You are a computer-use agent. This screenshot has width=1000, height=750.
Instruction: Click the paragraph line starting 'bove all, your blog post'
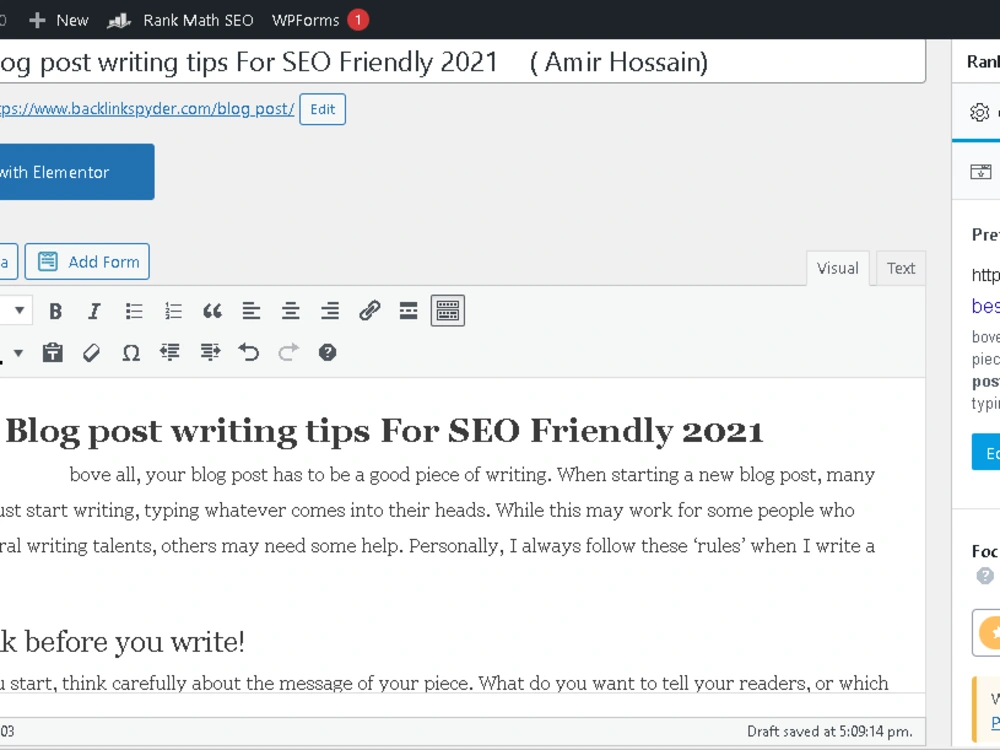[x=472, y=475]
